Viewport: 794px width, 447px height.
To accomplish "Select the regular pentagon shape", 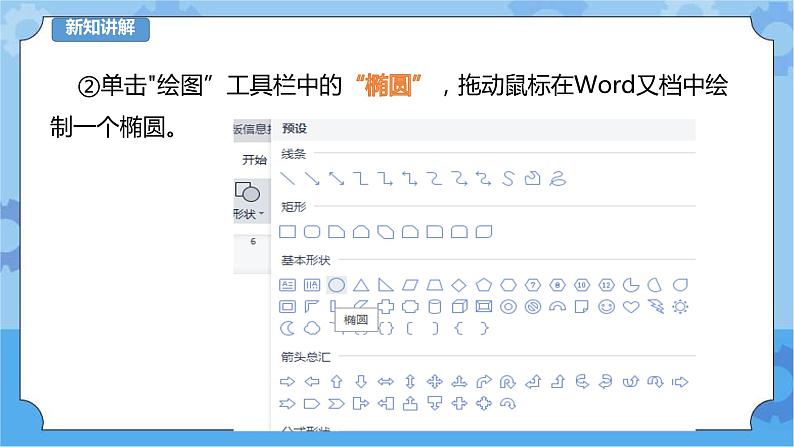I will pos(484,285).
